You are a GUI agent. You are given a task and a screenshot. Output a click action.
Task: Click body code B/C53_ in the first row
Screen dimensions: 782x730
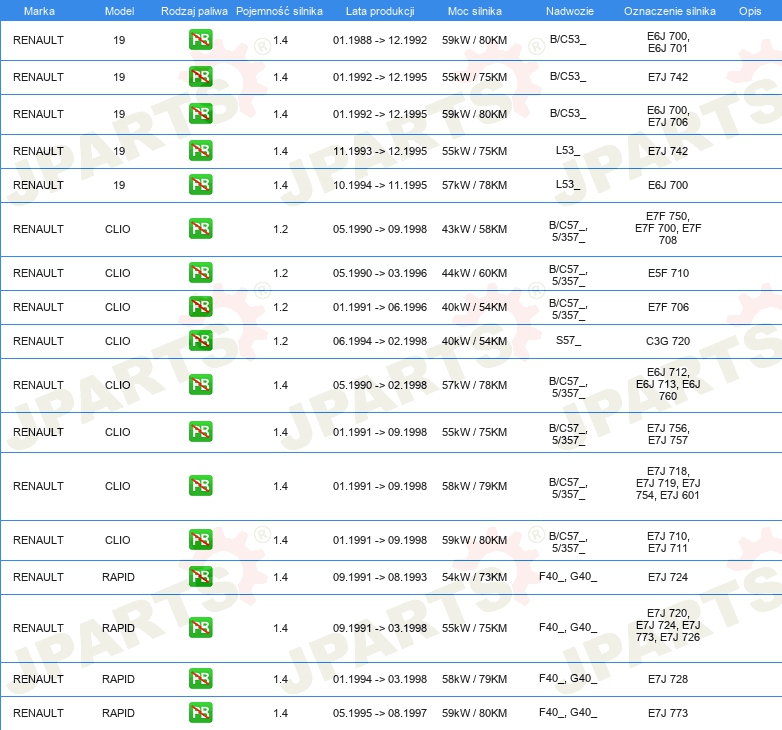(568, 39)
